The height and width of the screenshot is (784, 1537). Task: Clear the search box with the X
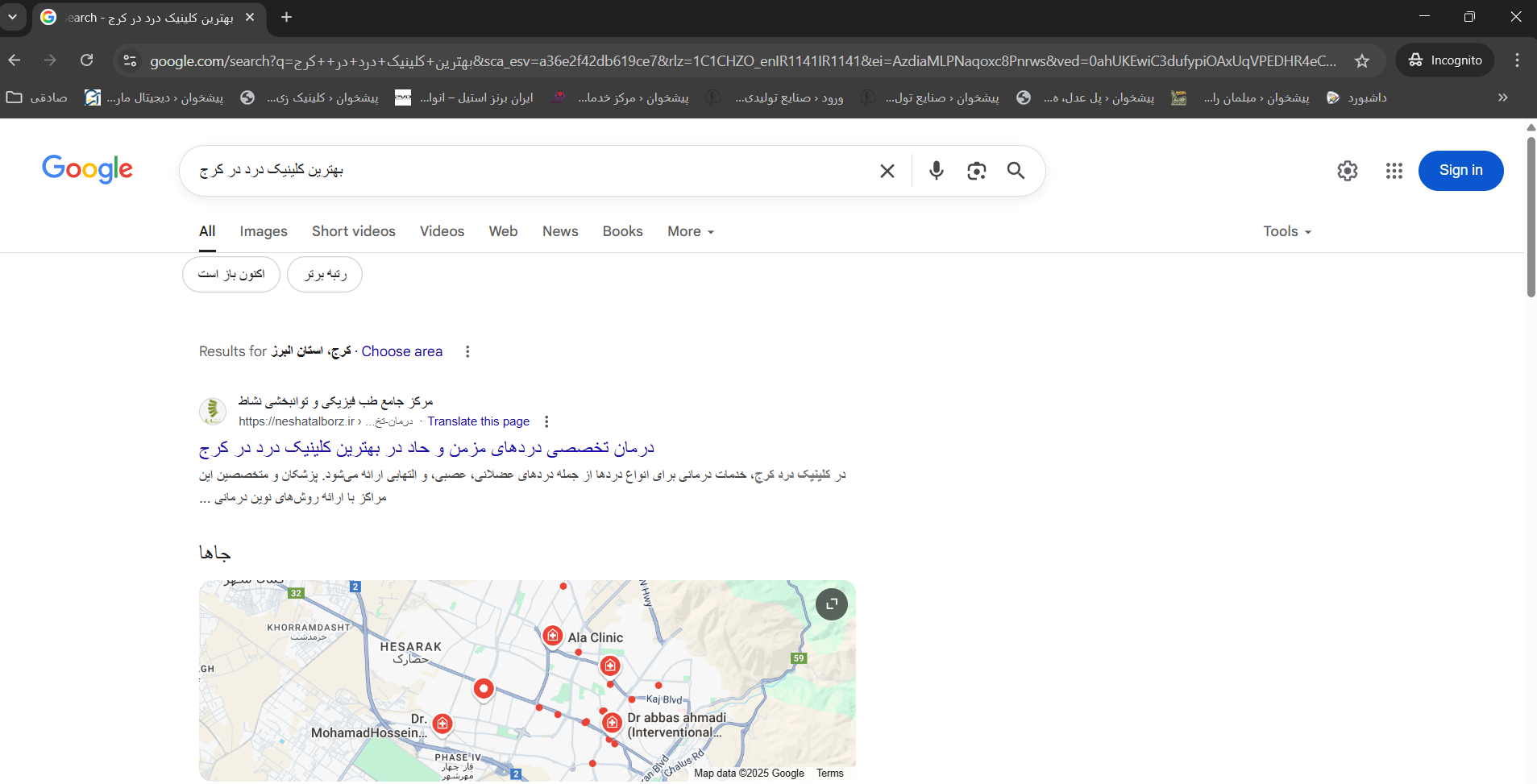point(887,171)
